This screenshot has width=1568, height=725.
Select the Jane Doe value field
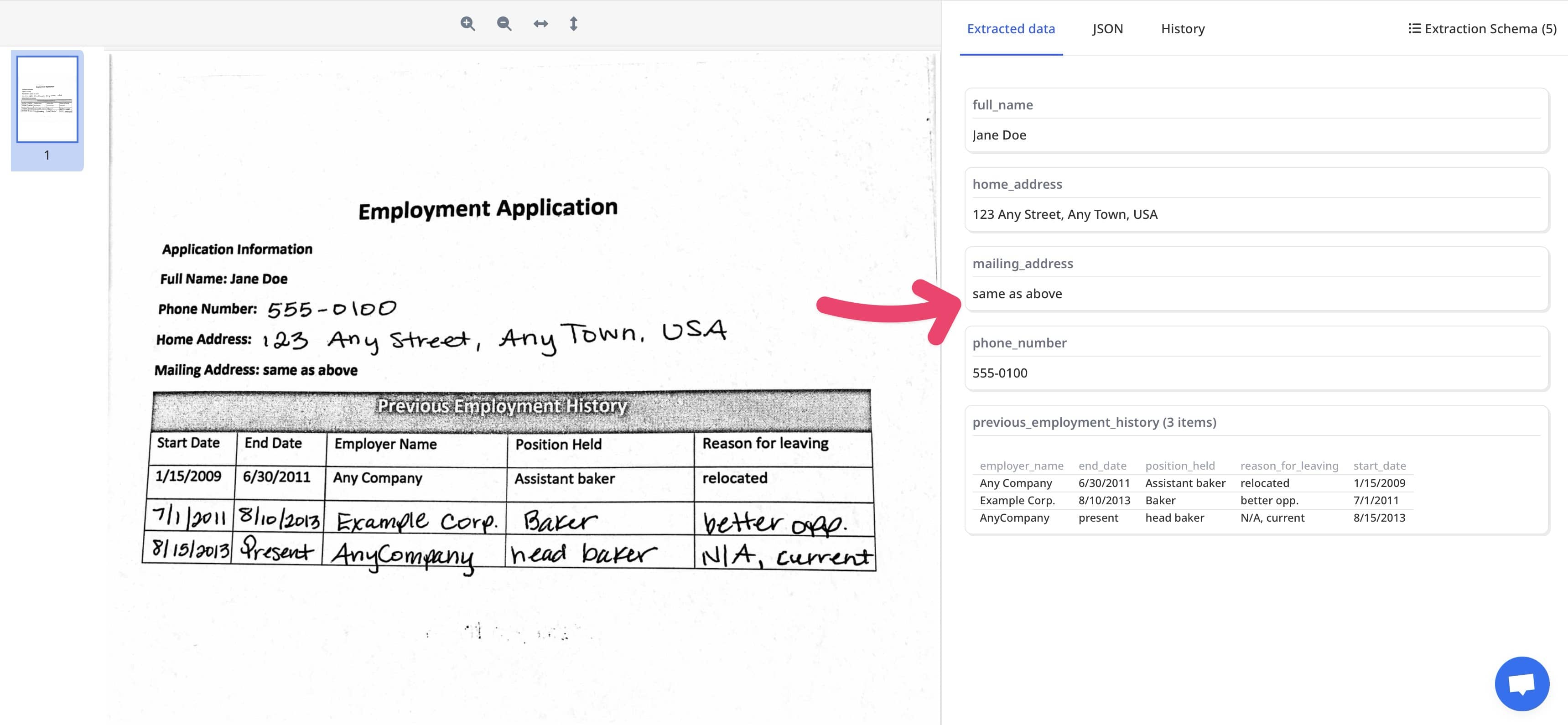tap(998, 135)
